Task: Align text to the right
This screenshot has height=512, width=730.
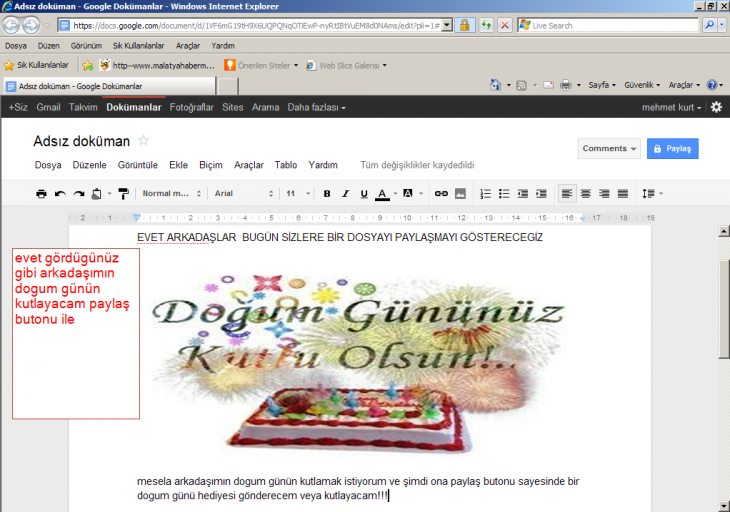Action: click(x=604, y=194)
